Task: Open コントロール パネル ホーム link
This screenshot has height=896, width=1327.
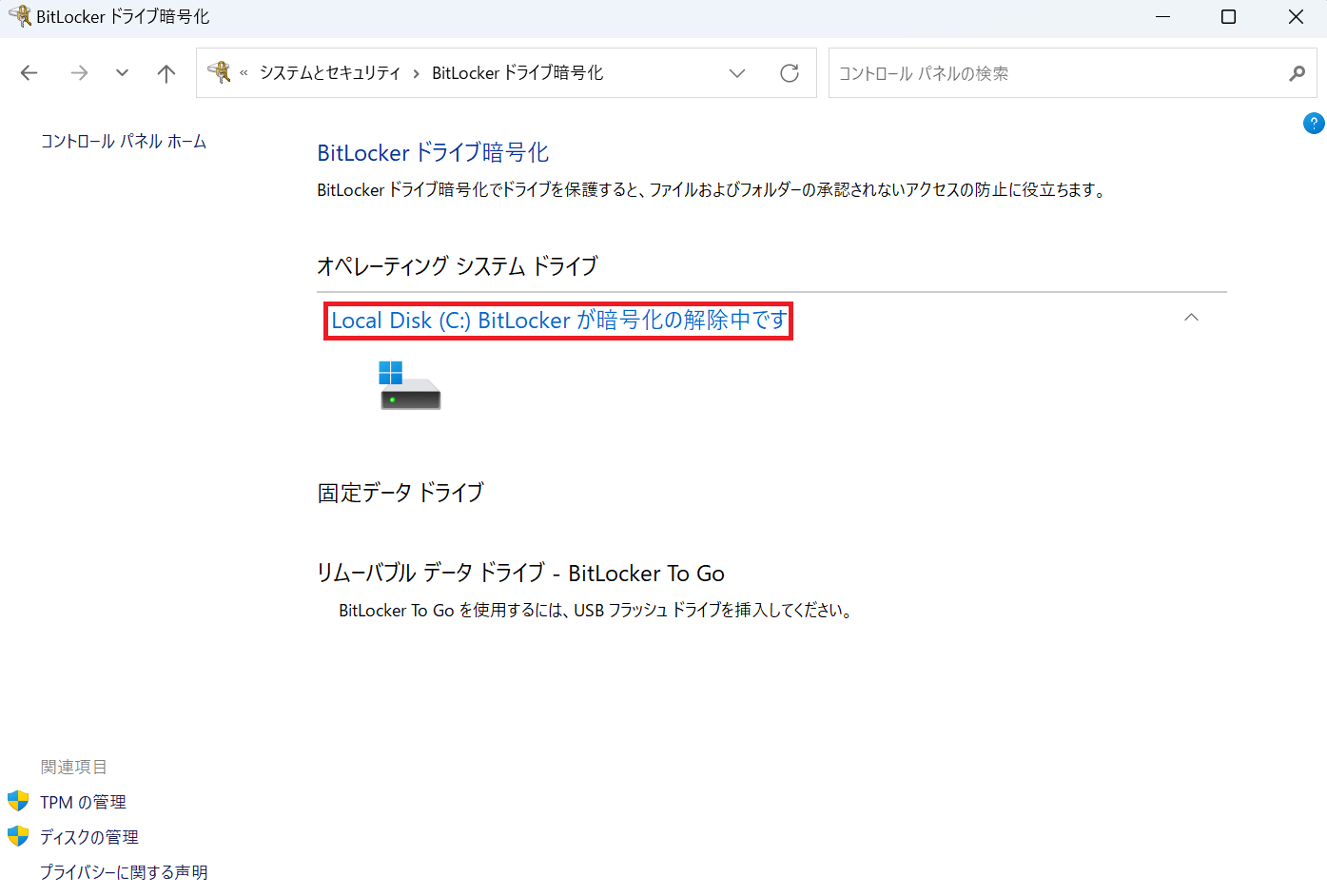Action: coord(124,142)
